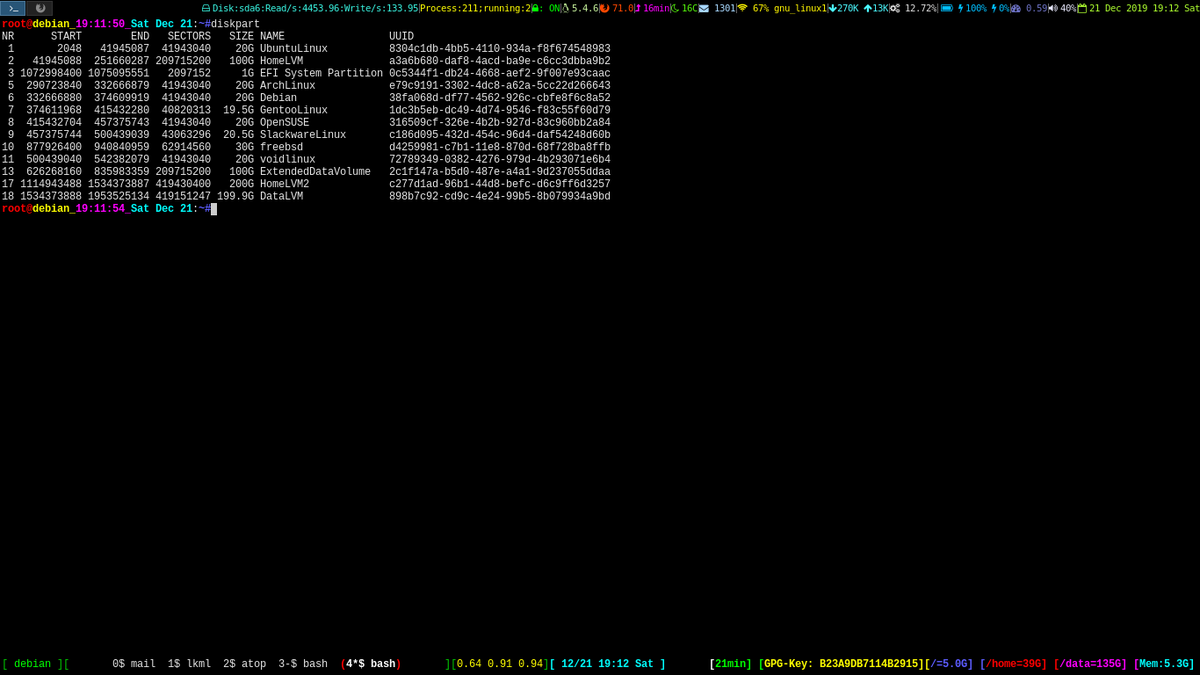The image size is (1200, 675).
Task: Click the SECTORS column header
Action: point(189,37)
